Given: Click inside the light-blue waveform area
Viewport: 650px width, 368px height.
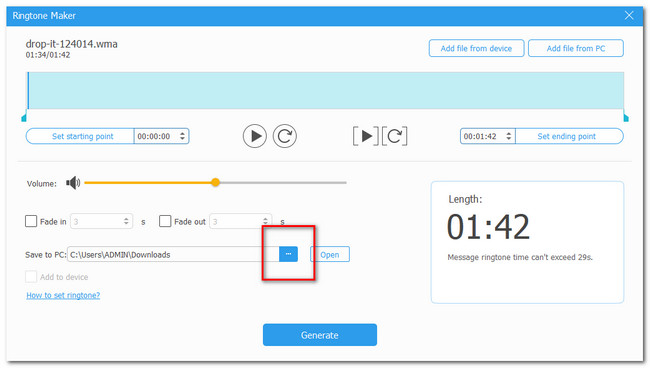Looking at the screenshot, I should pos(326,90).
